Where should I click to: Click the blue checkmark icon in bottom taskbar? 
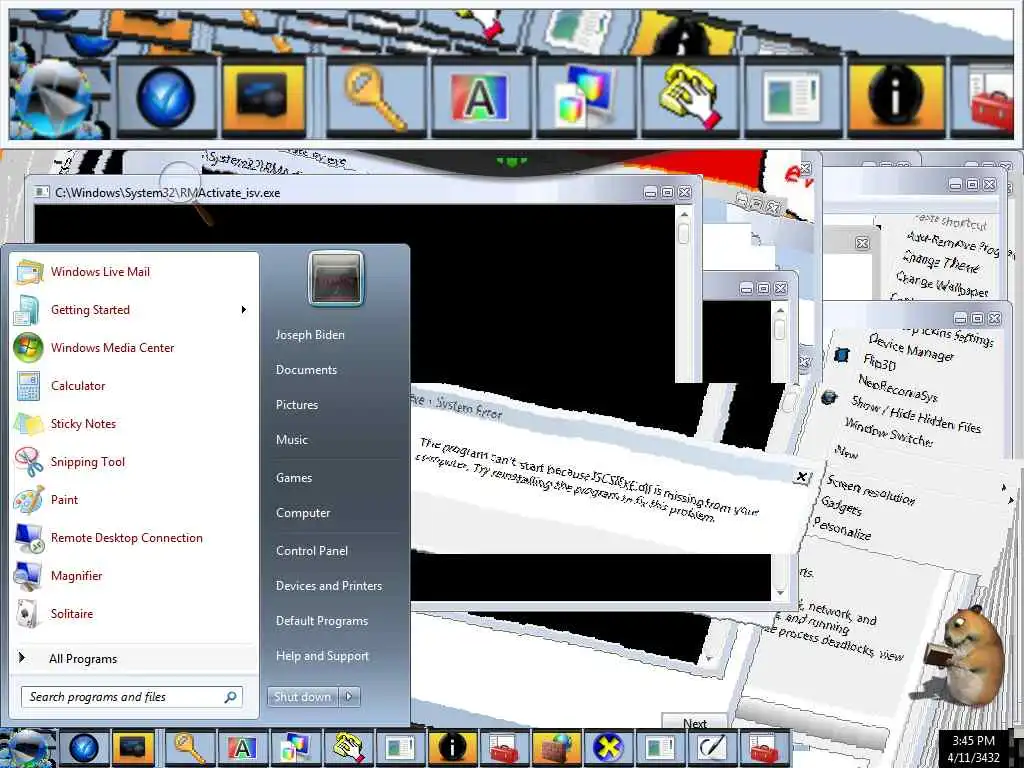[84, 748]
